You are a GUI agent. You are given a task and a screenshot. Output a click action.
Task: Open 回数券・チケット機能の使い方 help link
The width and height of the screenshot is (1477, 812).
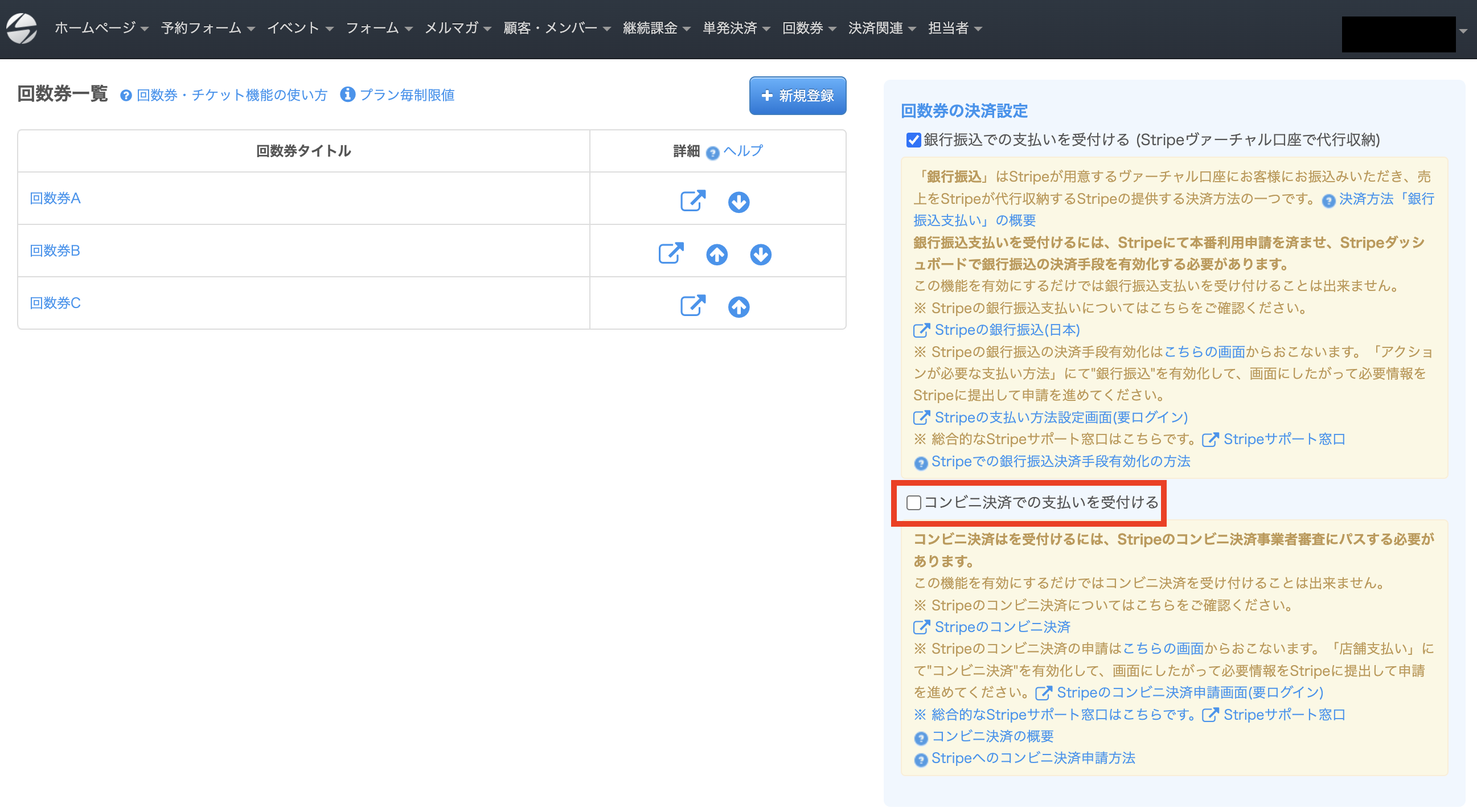pos(232,95)
